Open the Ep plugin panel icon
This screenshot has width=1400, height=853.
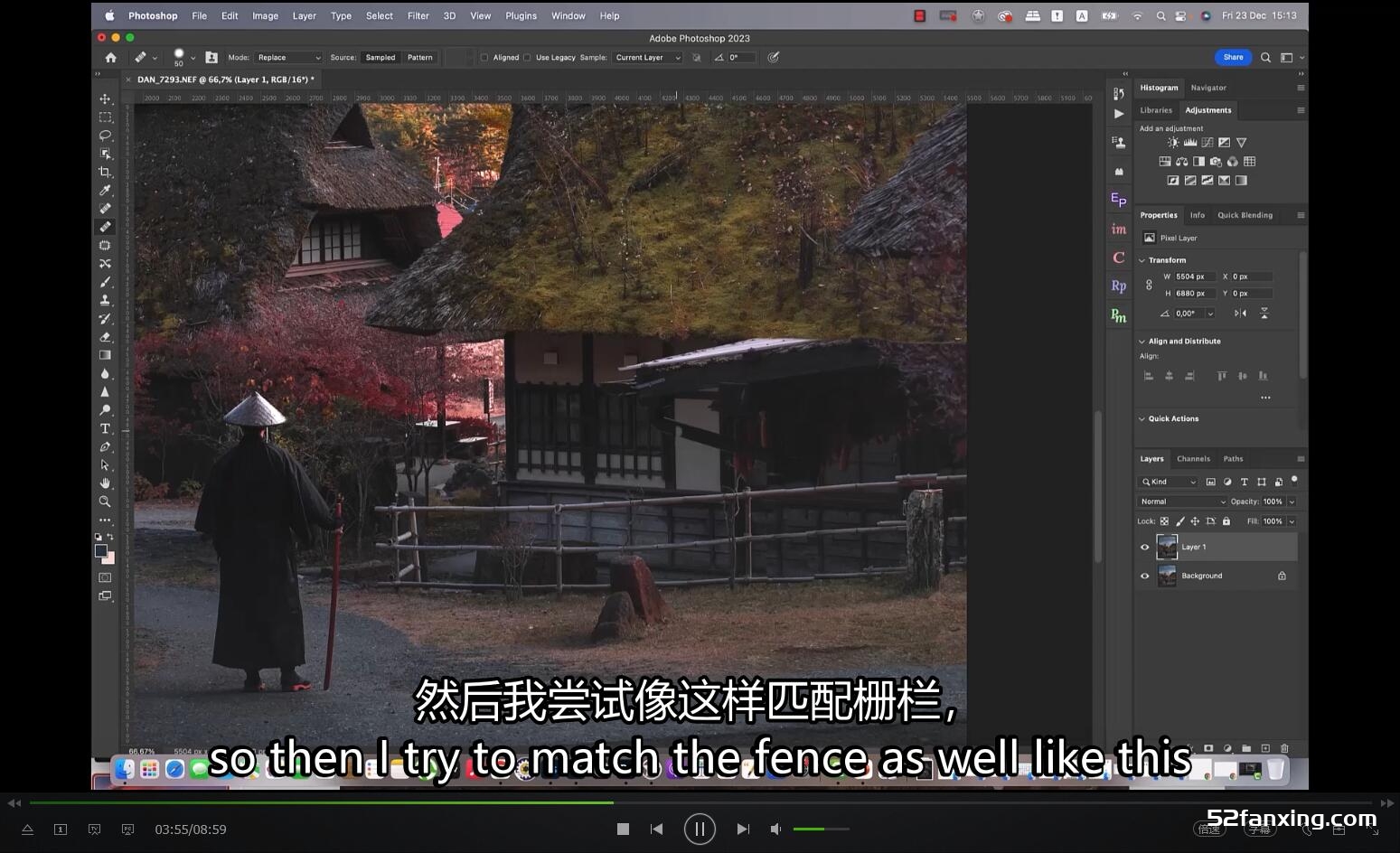[1119, 200]
